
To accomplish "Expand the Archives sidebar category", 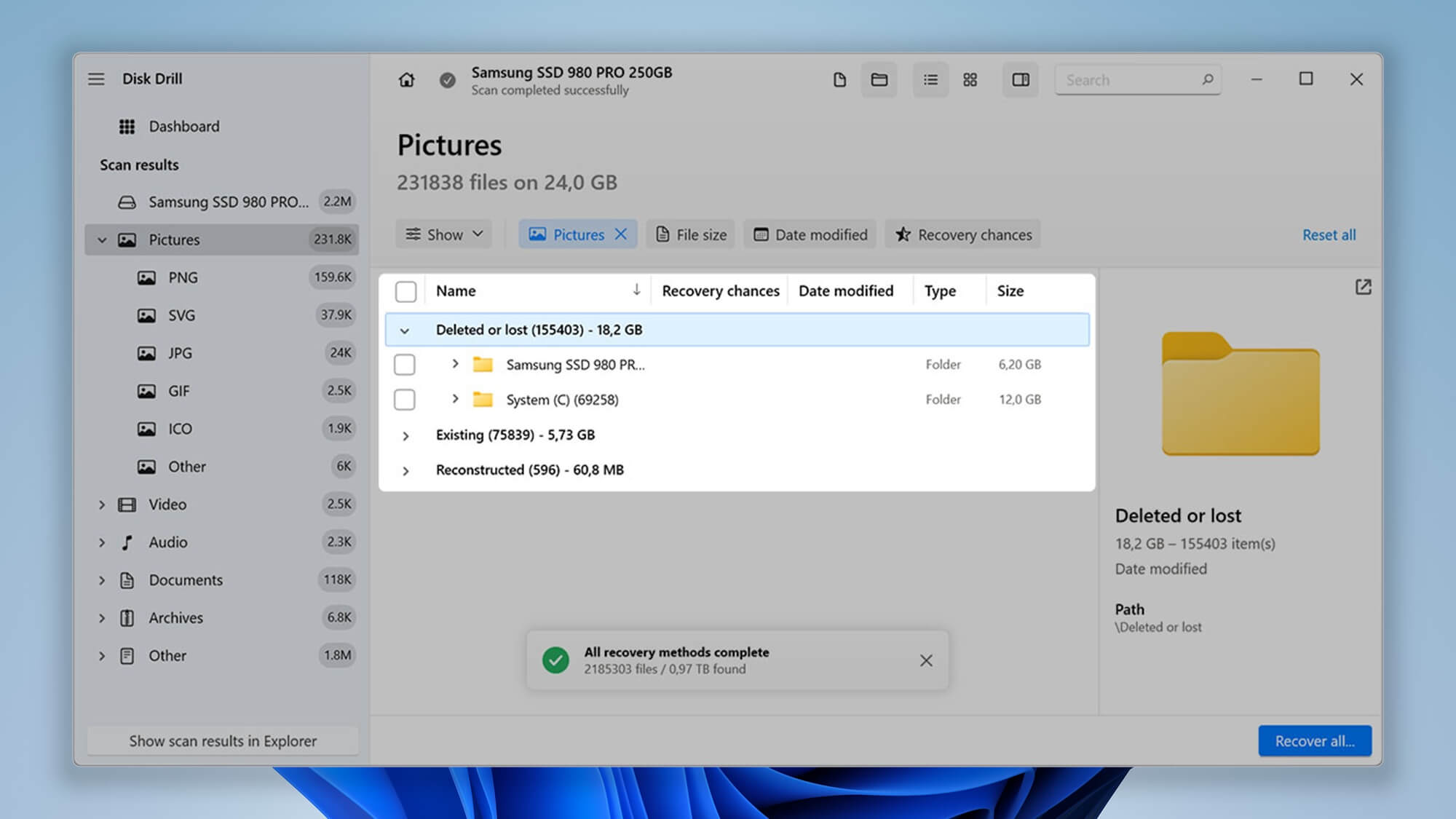I will pyautogui.click(x=102, y=618).
